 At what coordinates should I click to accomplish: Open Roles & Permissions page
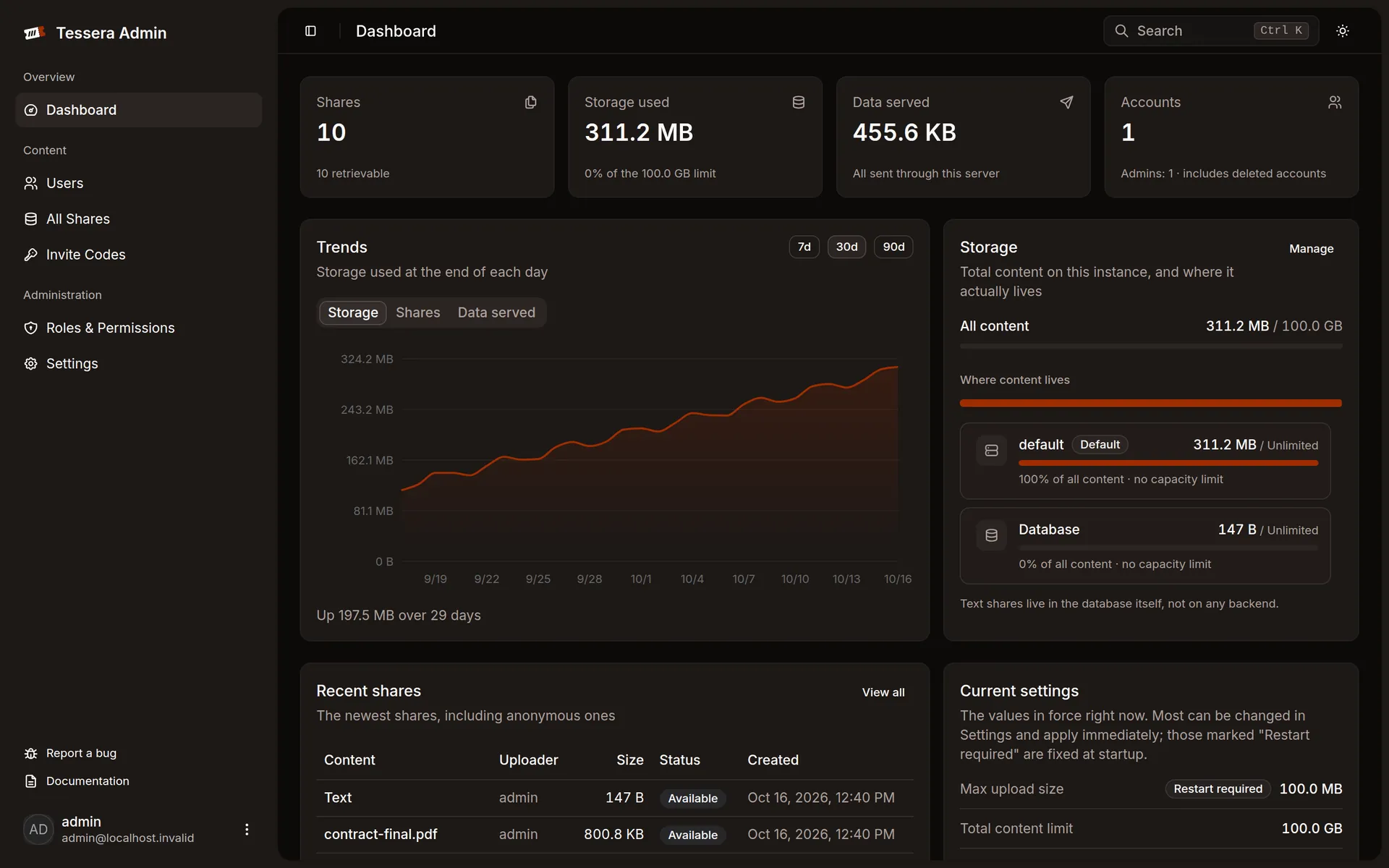click(x=139, y=328)
